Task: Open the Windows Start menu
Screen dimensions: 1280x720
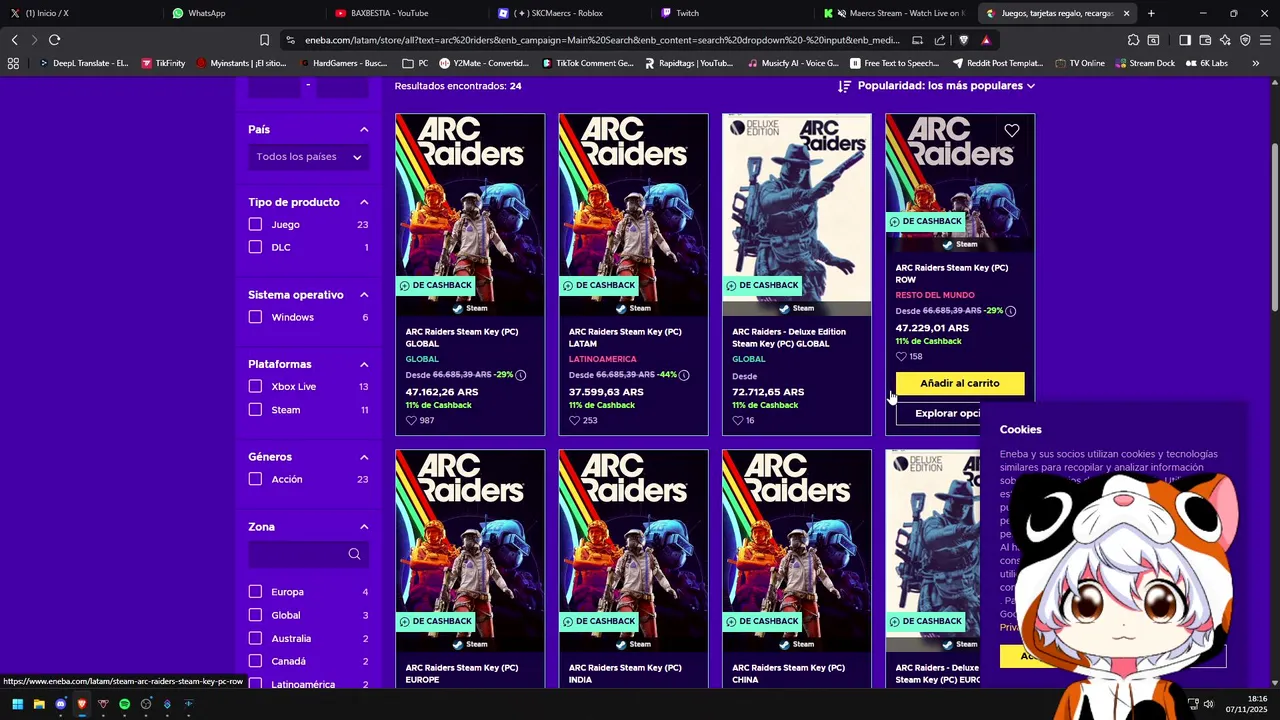Action: click(17, 704)
